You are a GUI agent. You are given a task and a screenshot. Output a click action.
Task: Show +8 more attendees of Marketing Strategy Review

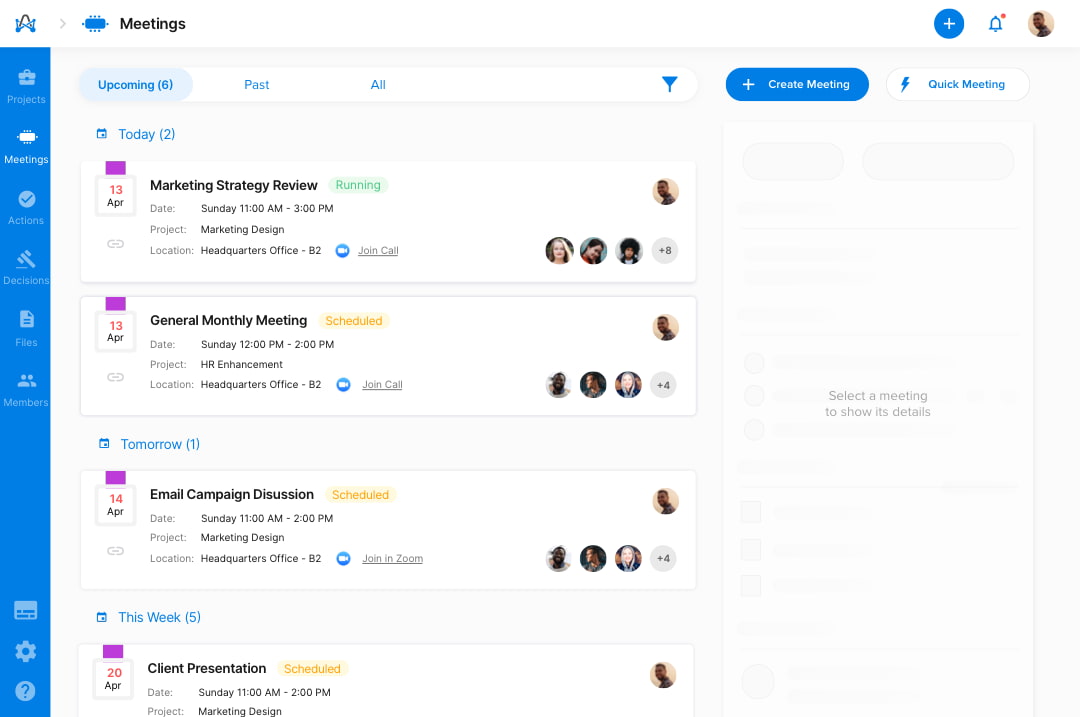tap(665, 251)
